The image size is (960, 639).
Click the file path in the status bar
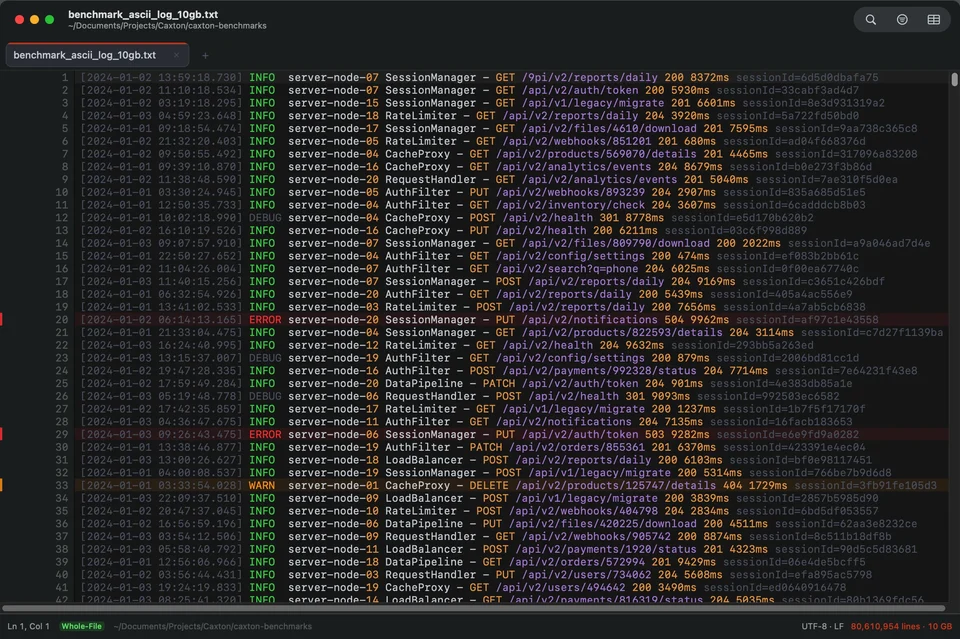[x=212, y=626]
